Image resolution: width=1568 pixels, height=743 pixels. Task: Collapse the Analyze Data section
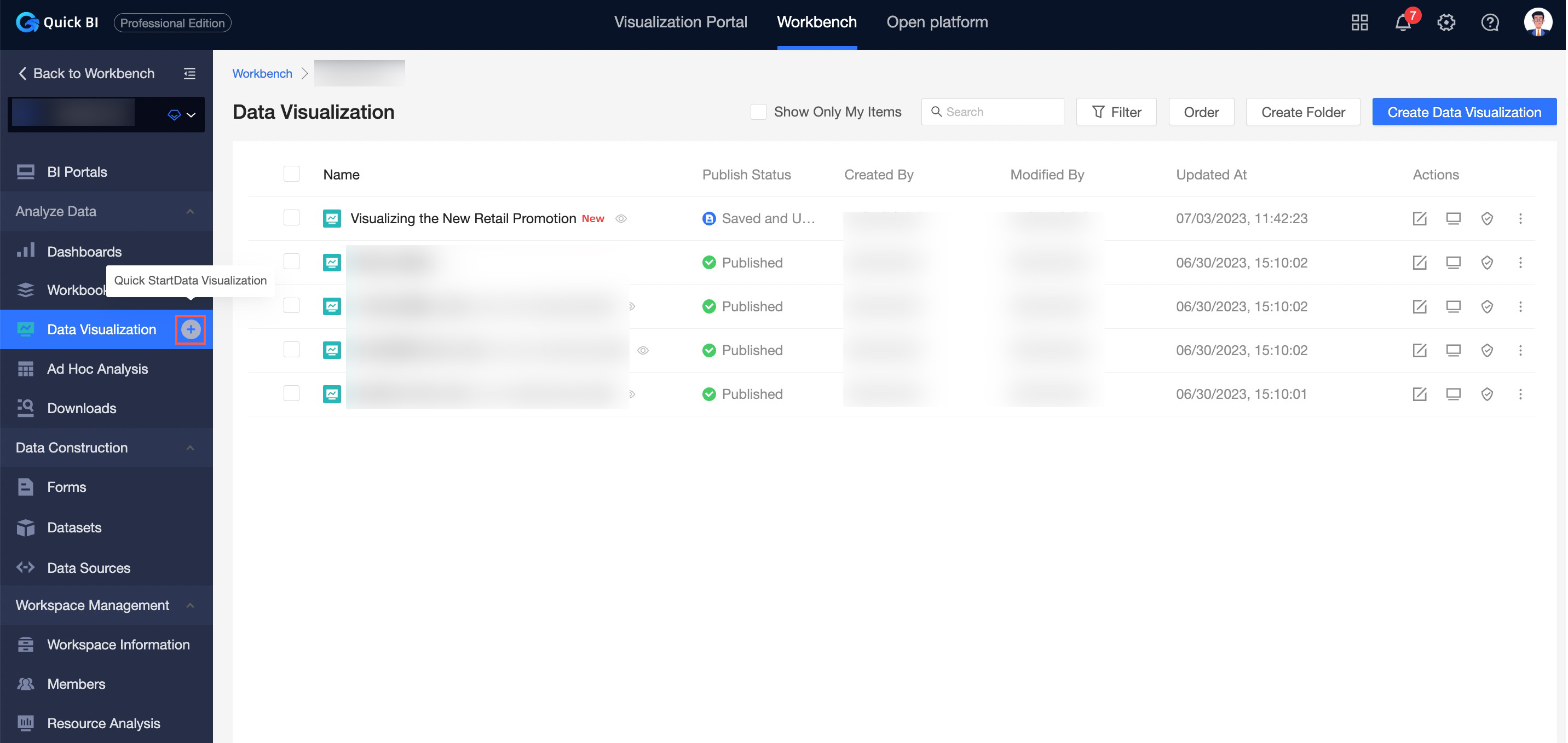click(190, 211)
